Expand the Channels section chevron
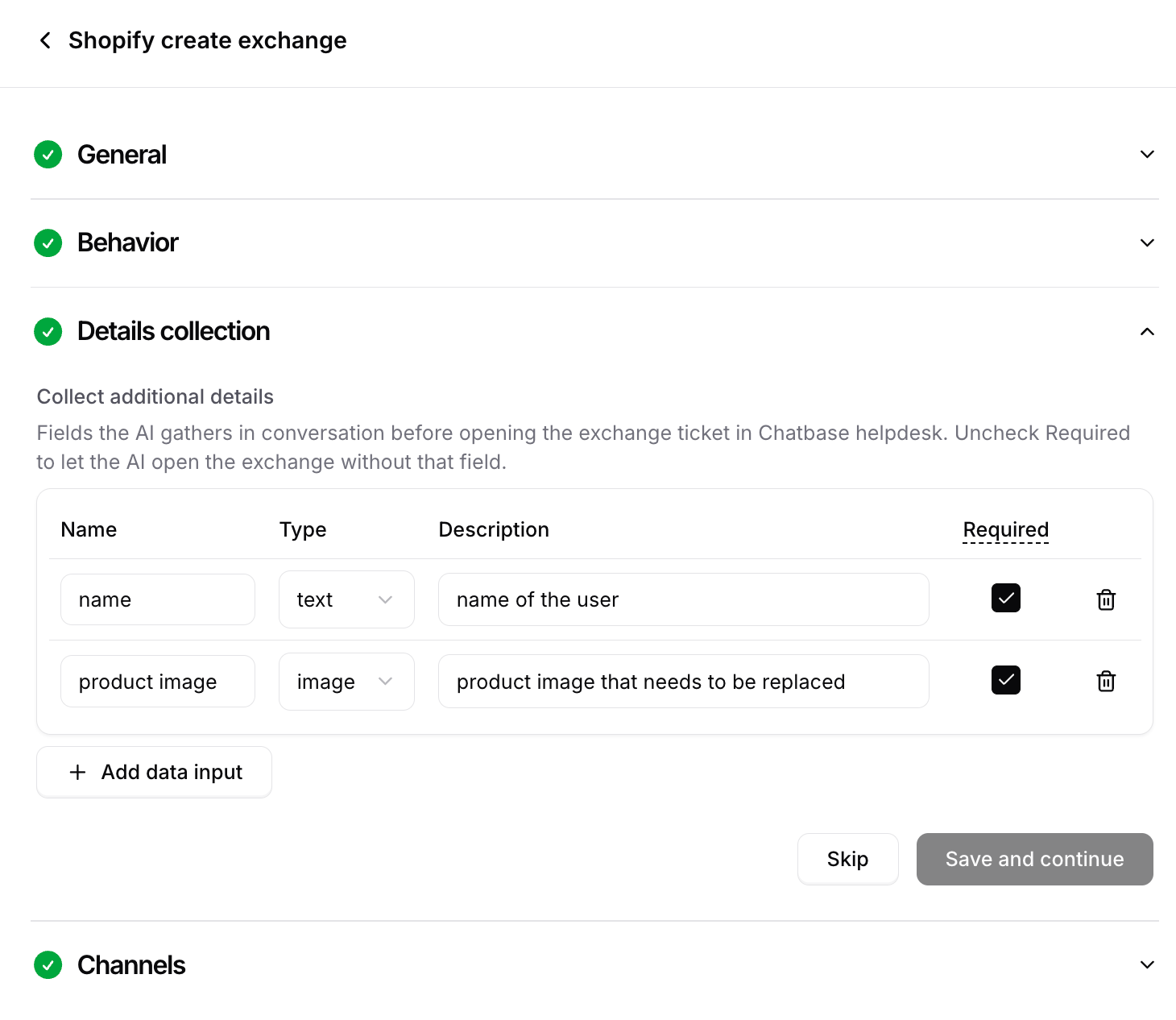The image size is (1176, 1020). pos(1147,964)
